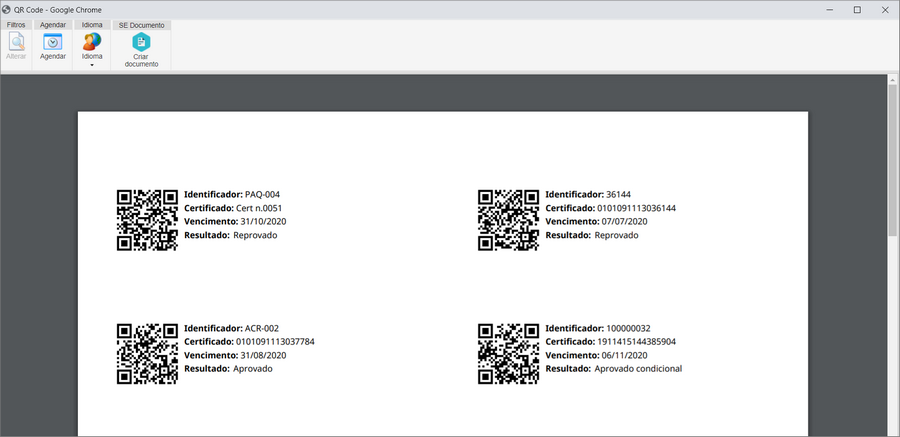Click the Idioma language icon
Screen dimensions: 900x437
tap(92, 42)
